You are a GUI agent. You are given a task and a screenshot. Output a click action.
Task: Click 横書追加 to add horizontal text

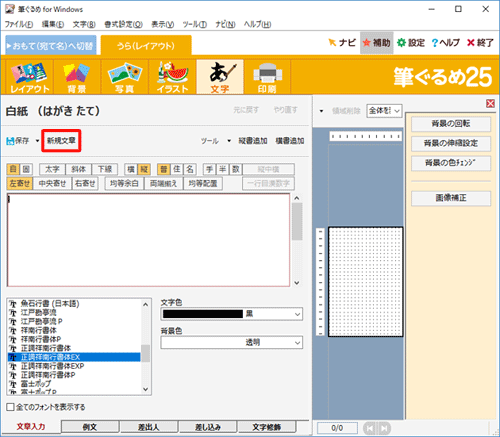point(290,141)
